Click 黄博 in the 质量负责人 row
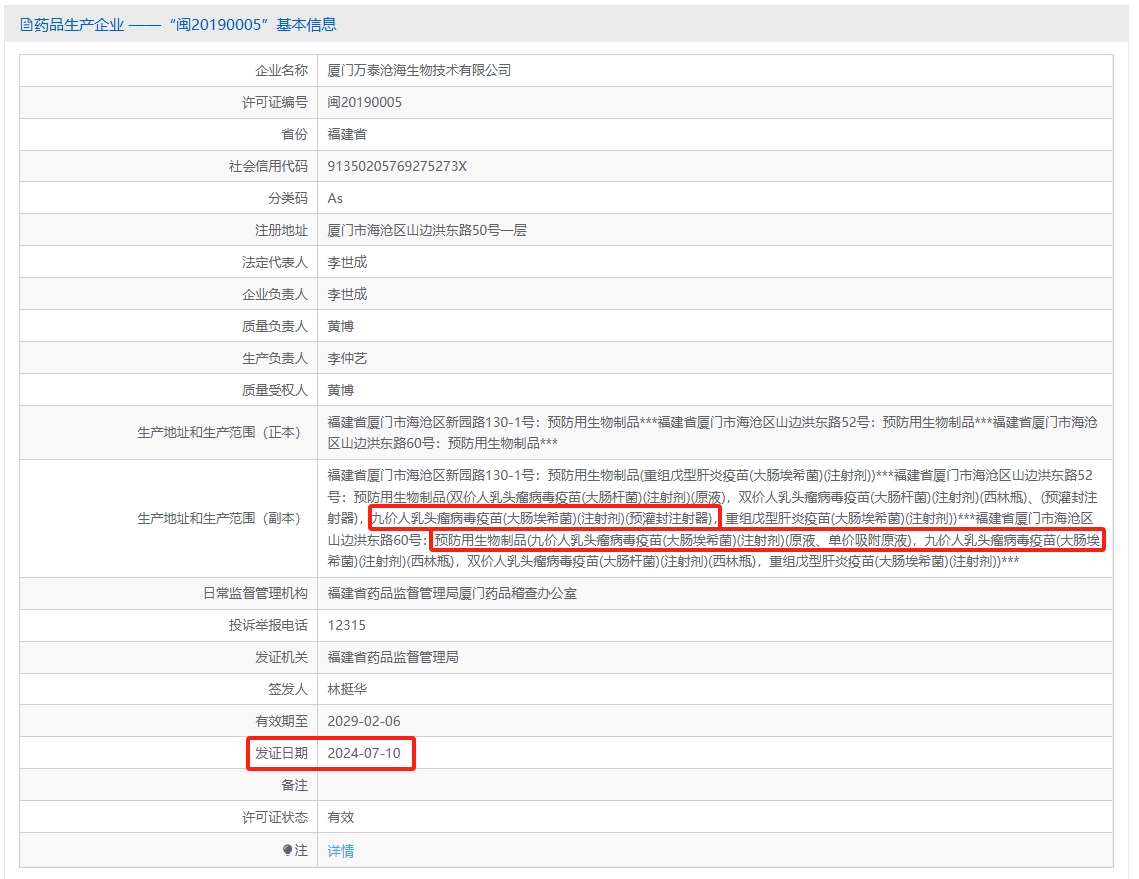Screen dimensions: 1139x879 coord(341,326)
